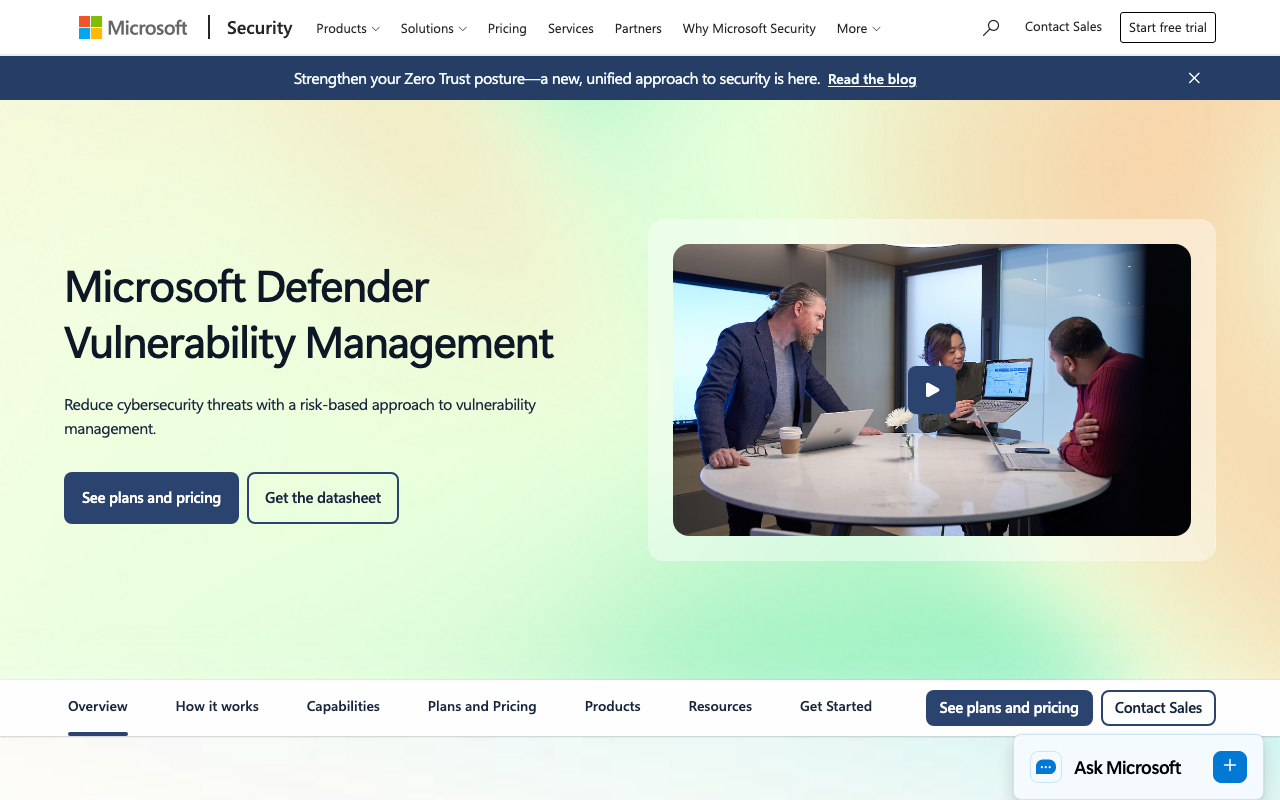
Task: Click sticky bar Contact Sales button
Action: tap(1158, 708)
